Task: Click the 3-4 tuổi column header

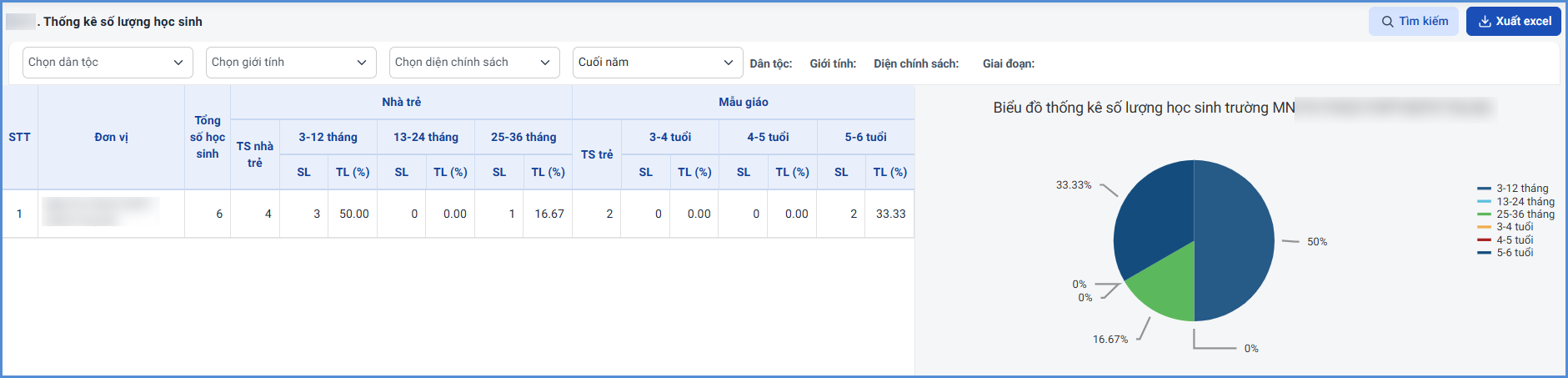Action: coord(670,137)
